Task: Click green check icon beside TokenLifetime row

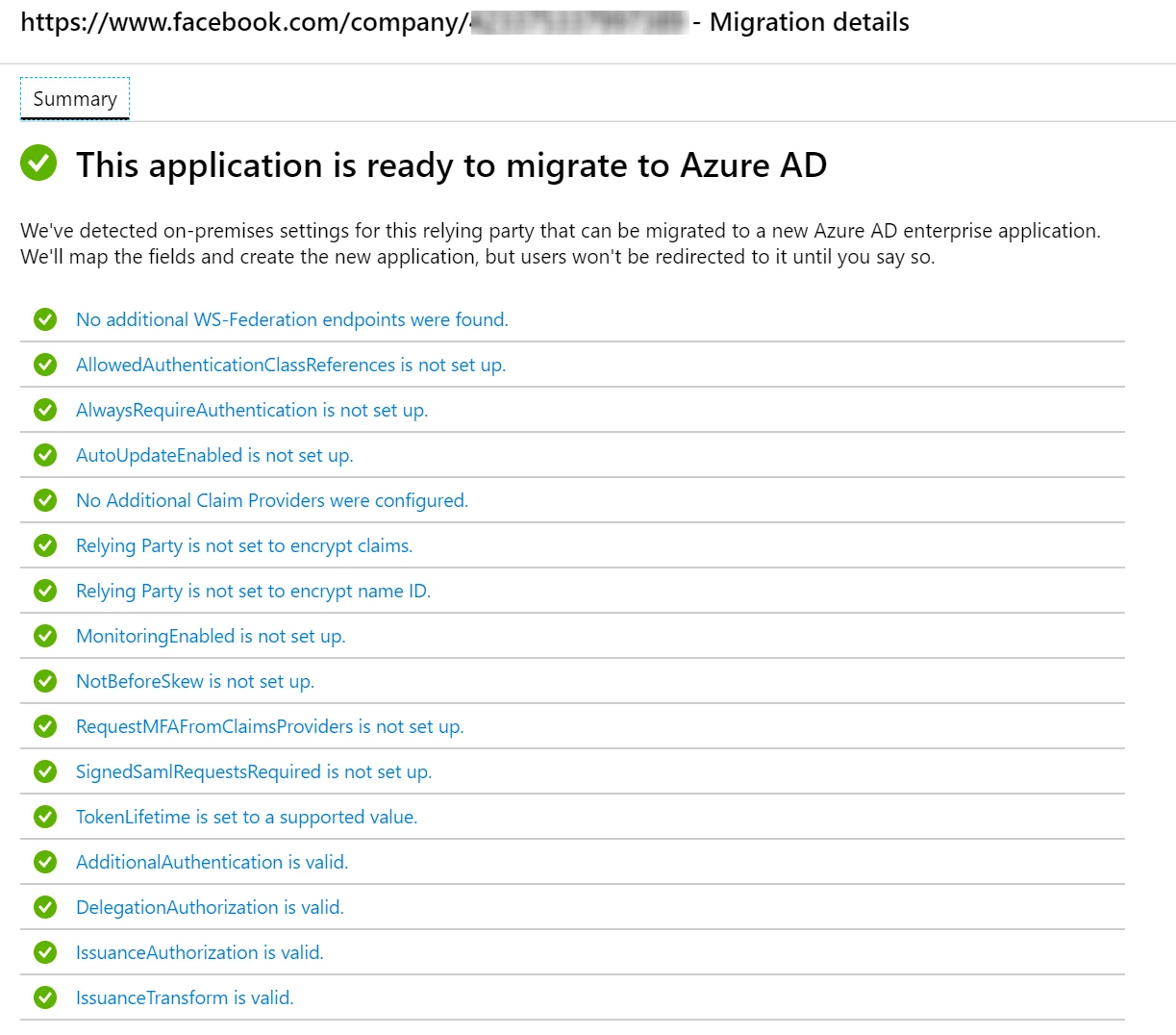Action: coord(45,817)
